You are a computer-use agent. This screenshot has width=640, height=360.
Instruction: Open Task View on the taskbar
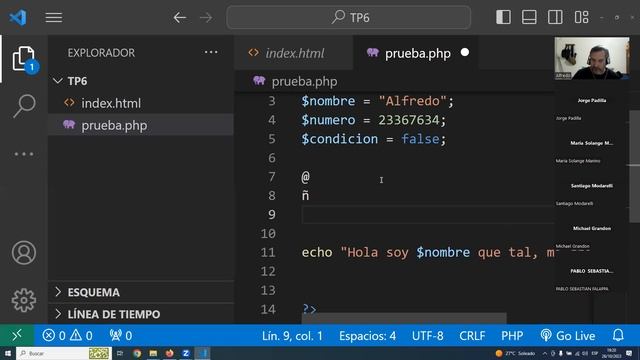(120, 353)
